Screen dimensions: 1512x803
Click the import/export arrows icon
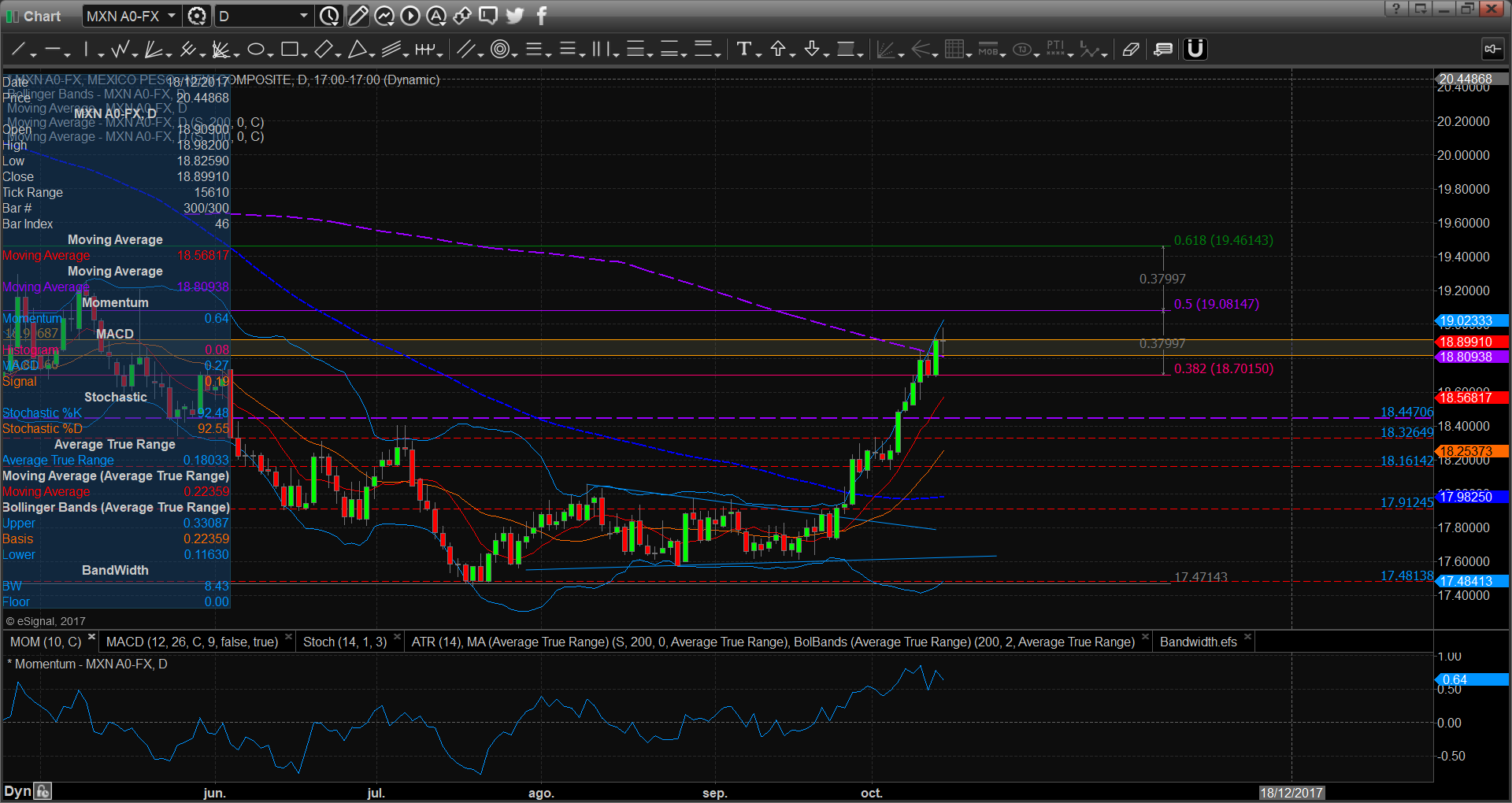pyautogui.click(x=462, y=16)
